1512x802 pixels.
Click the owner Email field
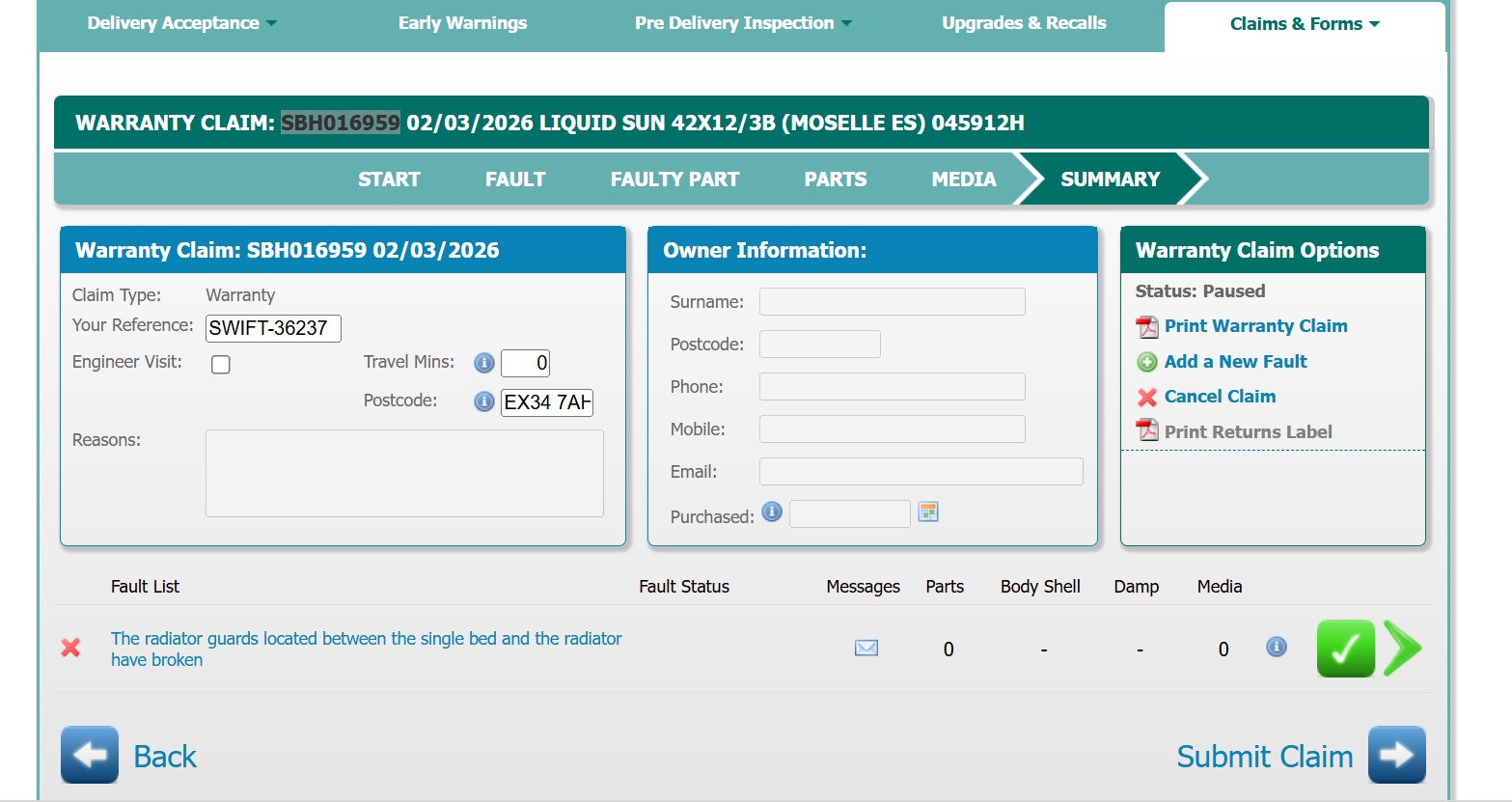click(x=921, y=472)
